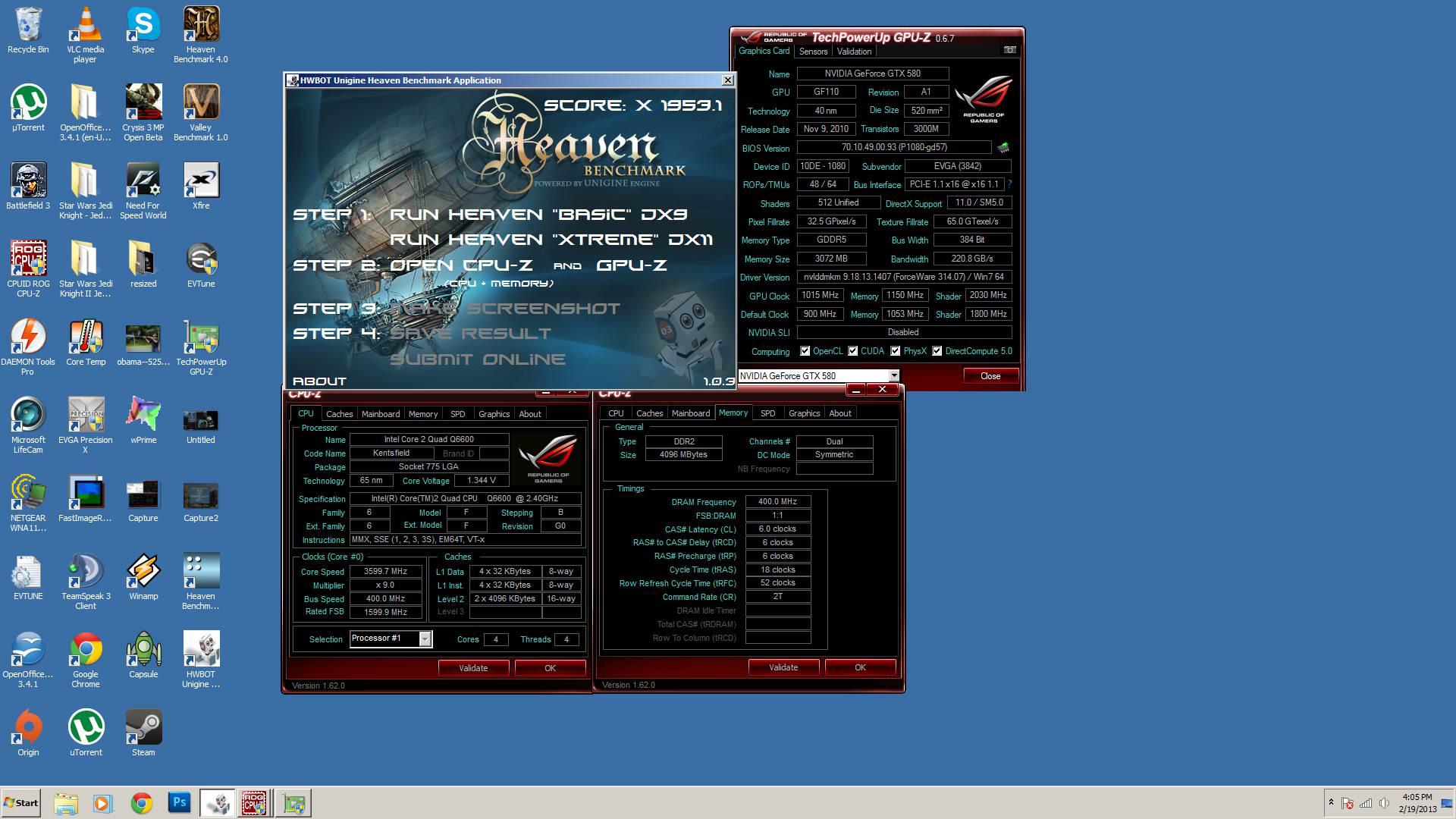
Task: Open HWBOT Unigine desktop shortcut
Action: click(201, 660)
